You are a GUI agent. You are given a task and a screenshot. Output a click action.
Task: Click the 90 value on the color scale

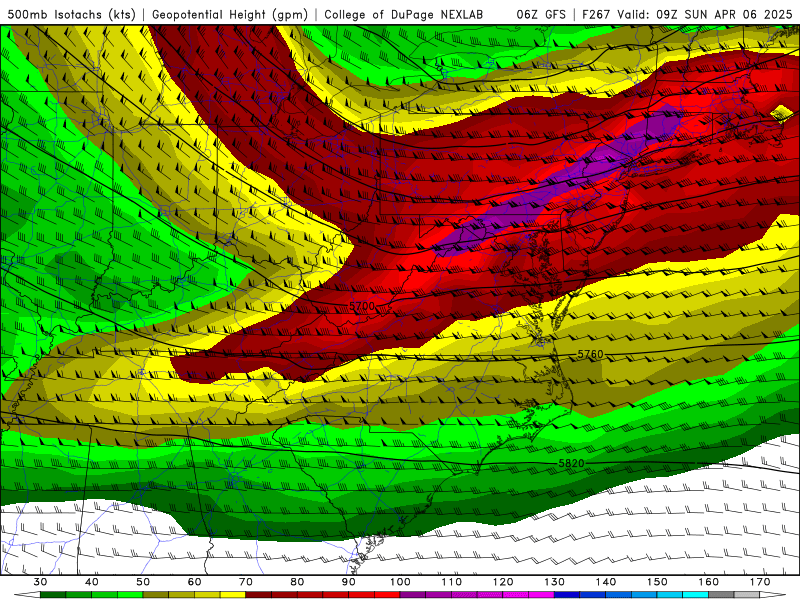point(349,582)
